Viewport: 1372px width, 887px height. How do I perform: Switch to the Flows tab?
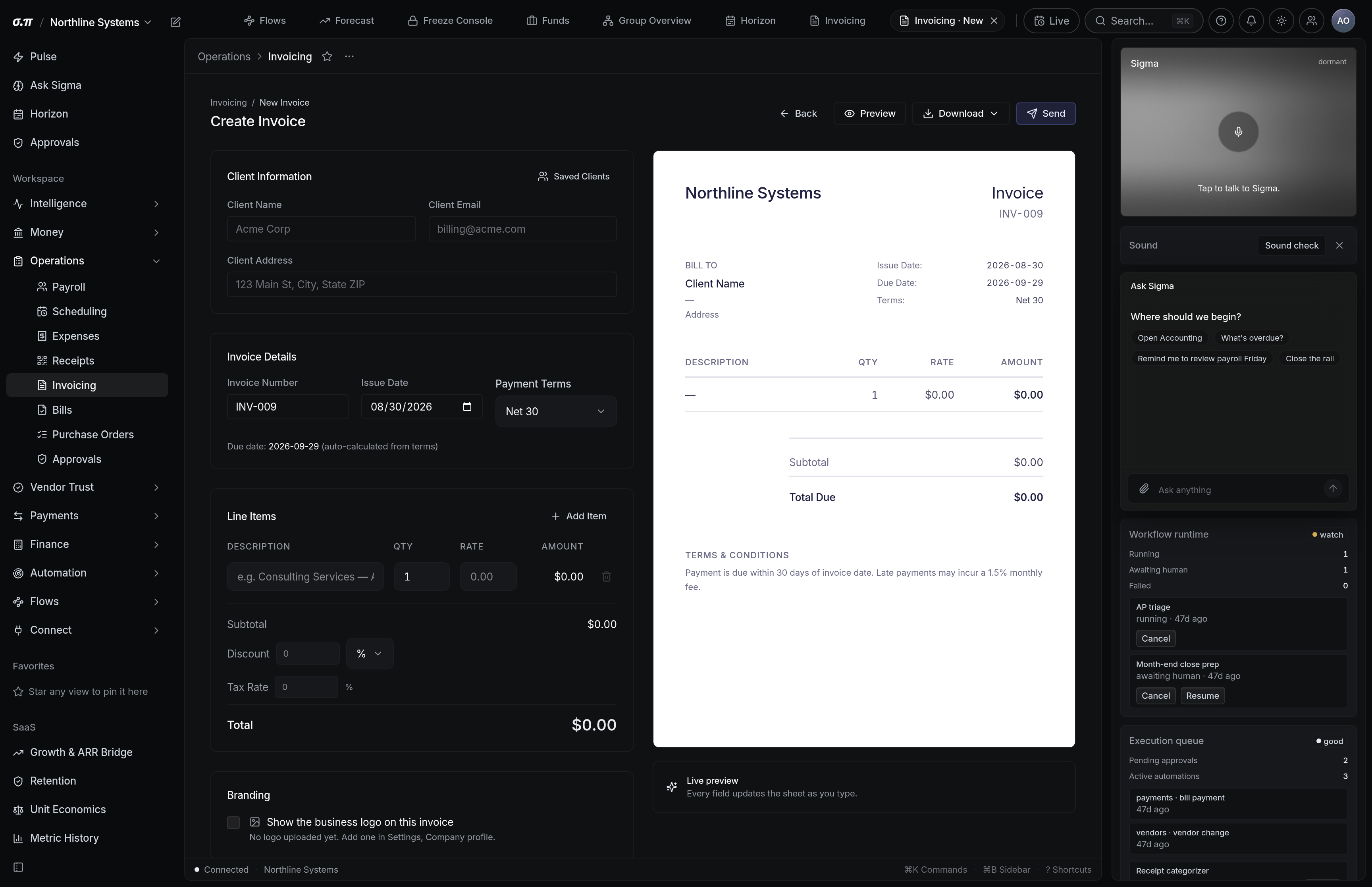(x=266, y=21)
